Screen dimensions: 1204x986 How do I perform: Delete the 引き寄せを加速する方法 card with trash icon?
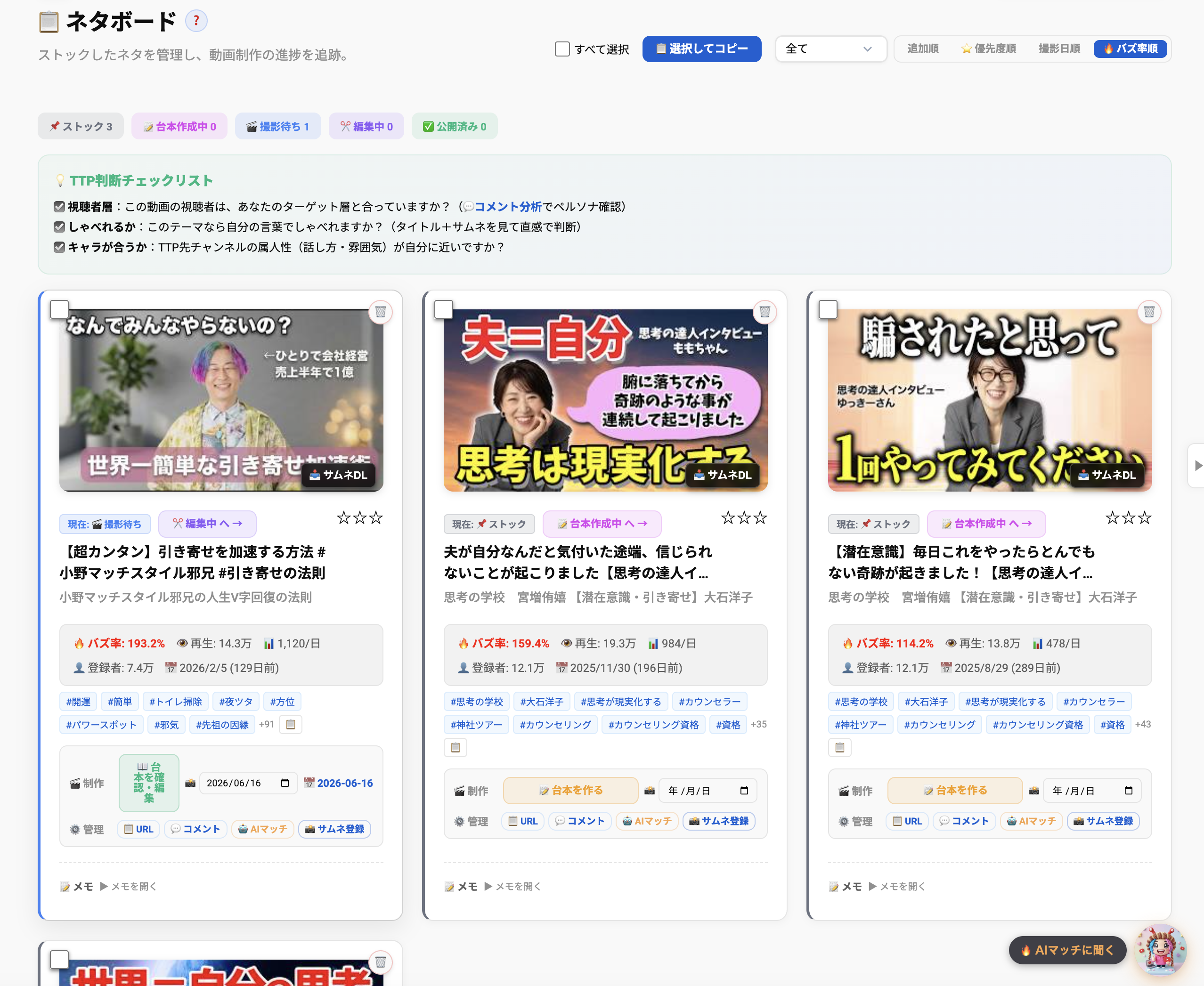click(x=381, y=312)
